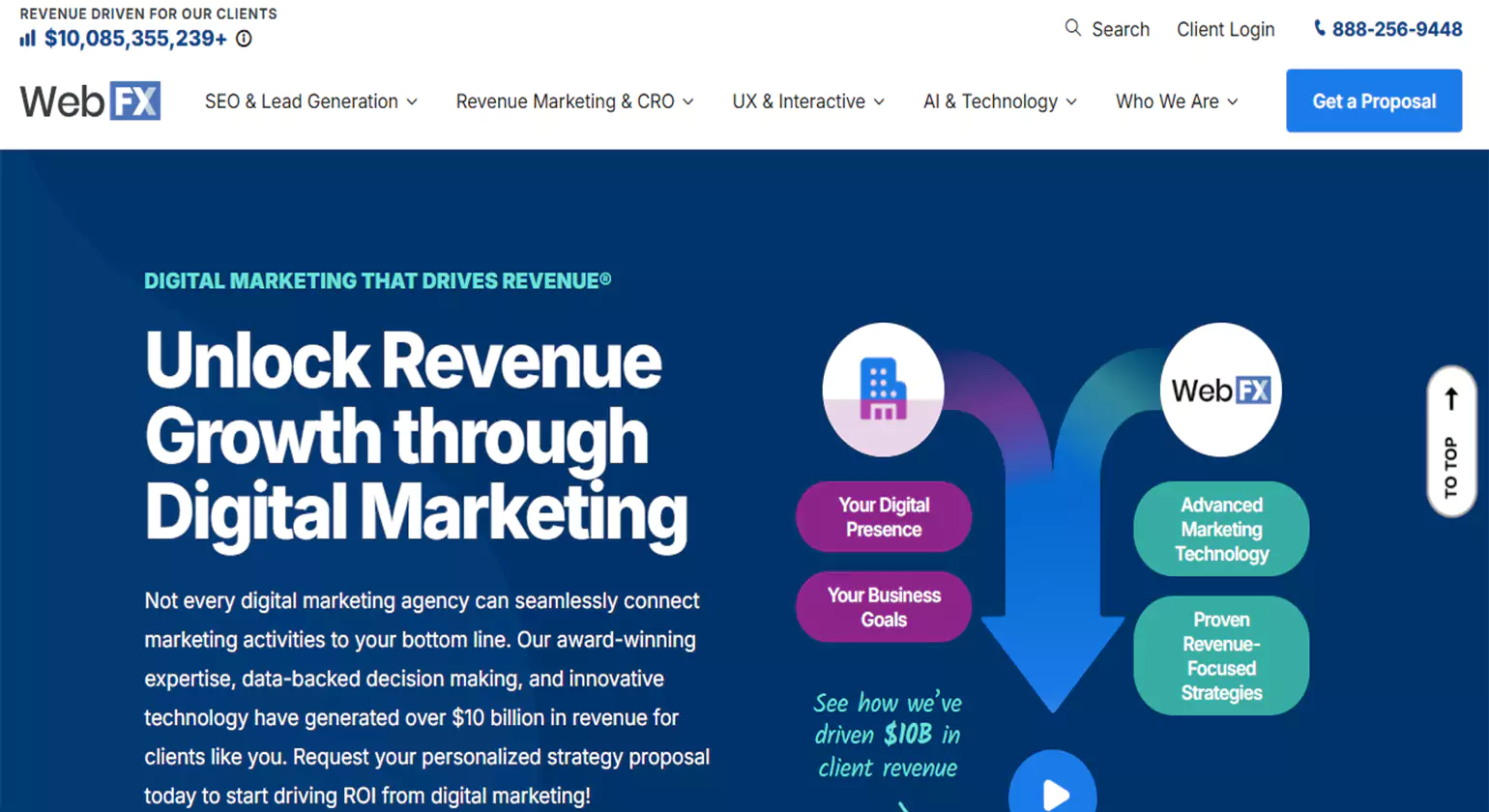
Task: Click the Get a Proposal button
Action: tap(1373, 101)
